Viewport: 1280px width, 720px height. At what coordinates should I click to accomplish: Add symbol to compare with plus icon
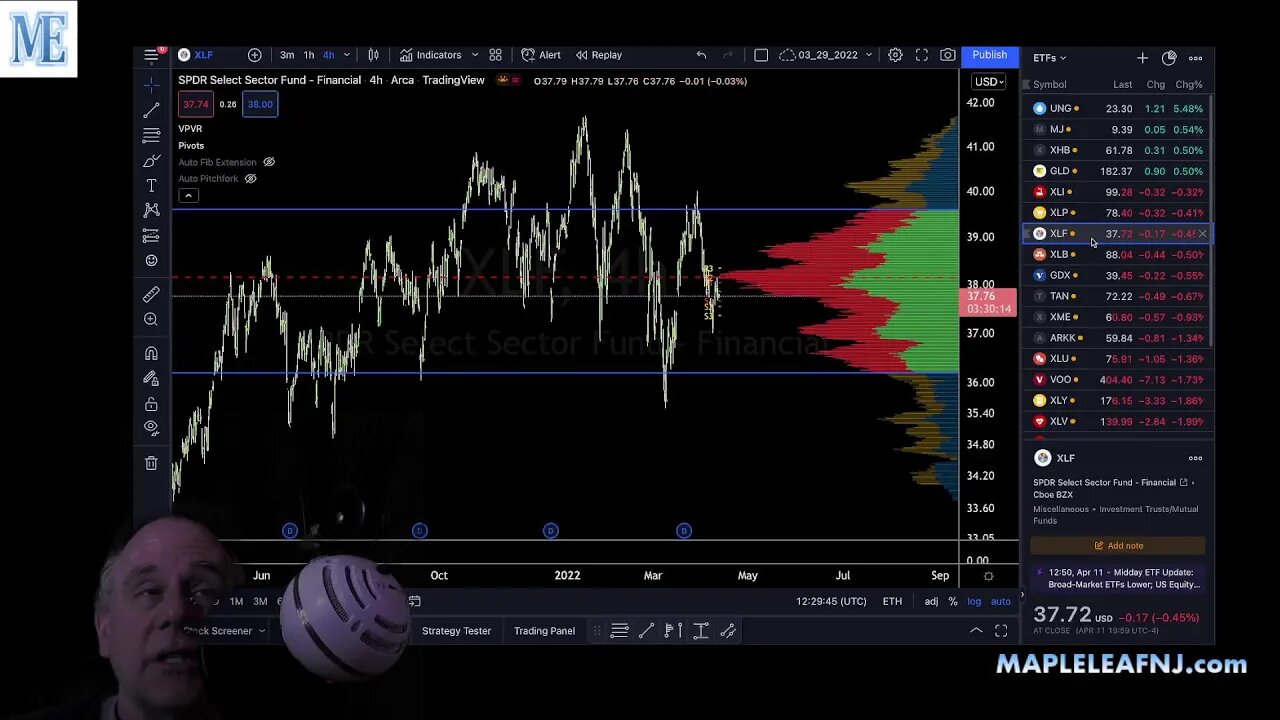tap(255, 55)
